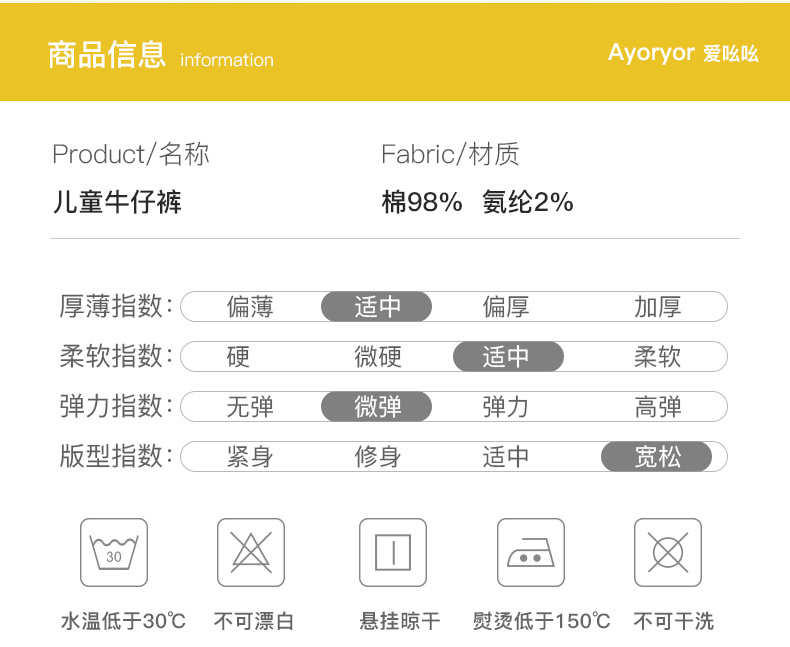This screenshot has width=790, height=647.
Task: Click the 商品信息 header title
Action: pyautogui.click(x=107, y=54)
